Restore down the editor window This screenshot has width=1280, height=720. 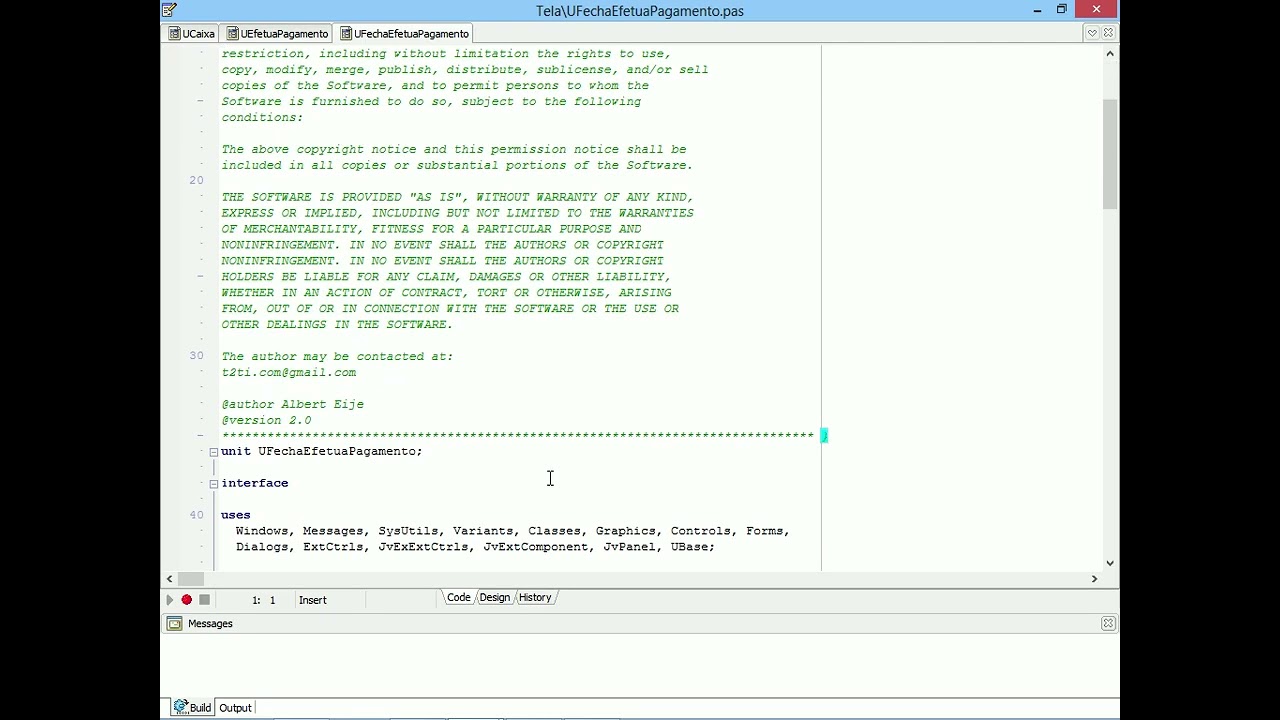click(x=1062, y=10)
